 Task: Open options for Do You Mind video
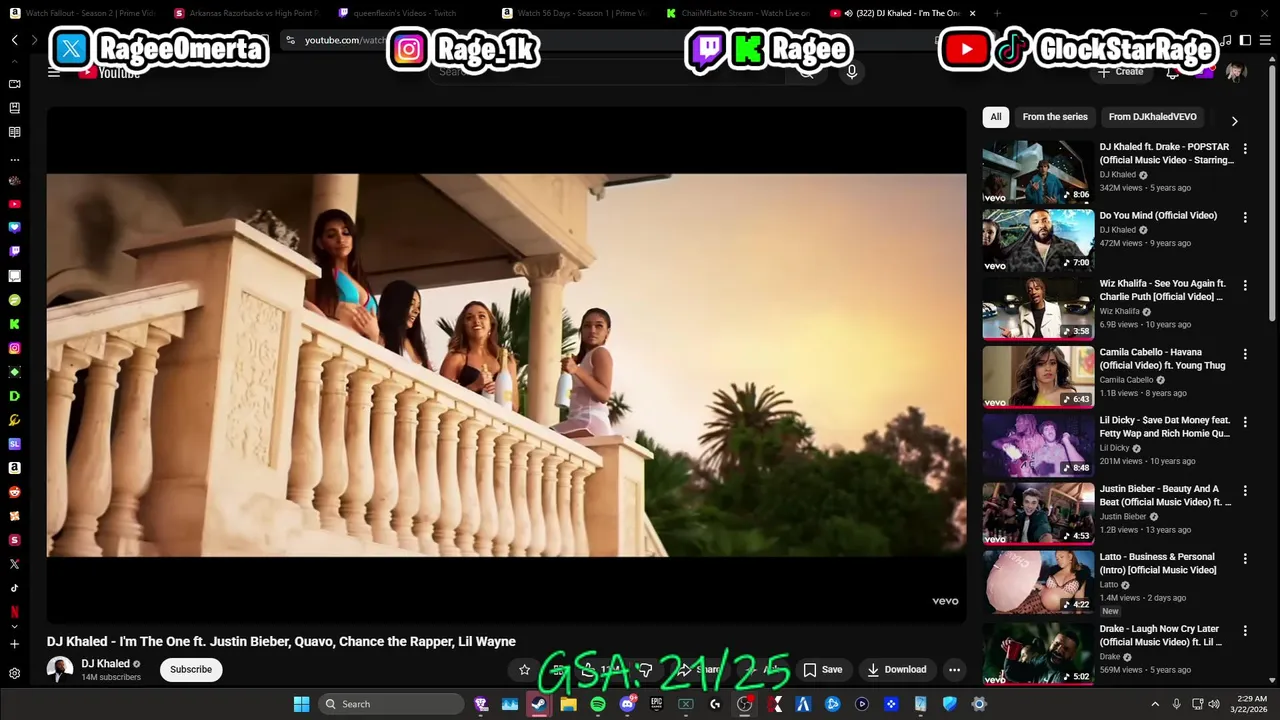pyautogui.click(x=1245, y=217)
